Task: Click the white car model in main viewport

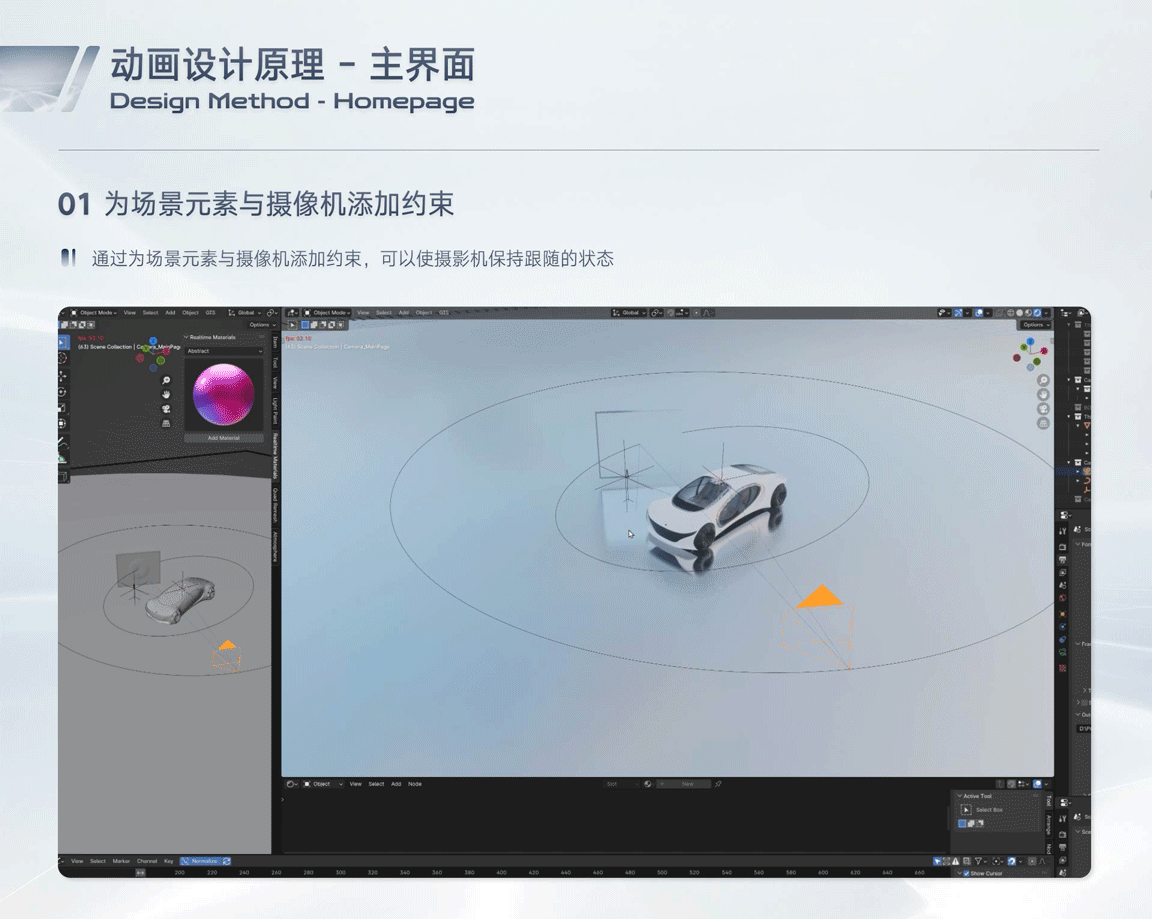Action: 716,507
